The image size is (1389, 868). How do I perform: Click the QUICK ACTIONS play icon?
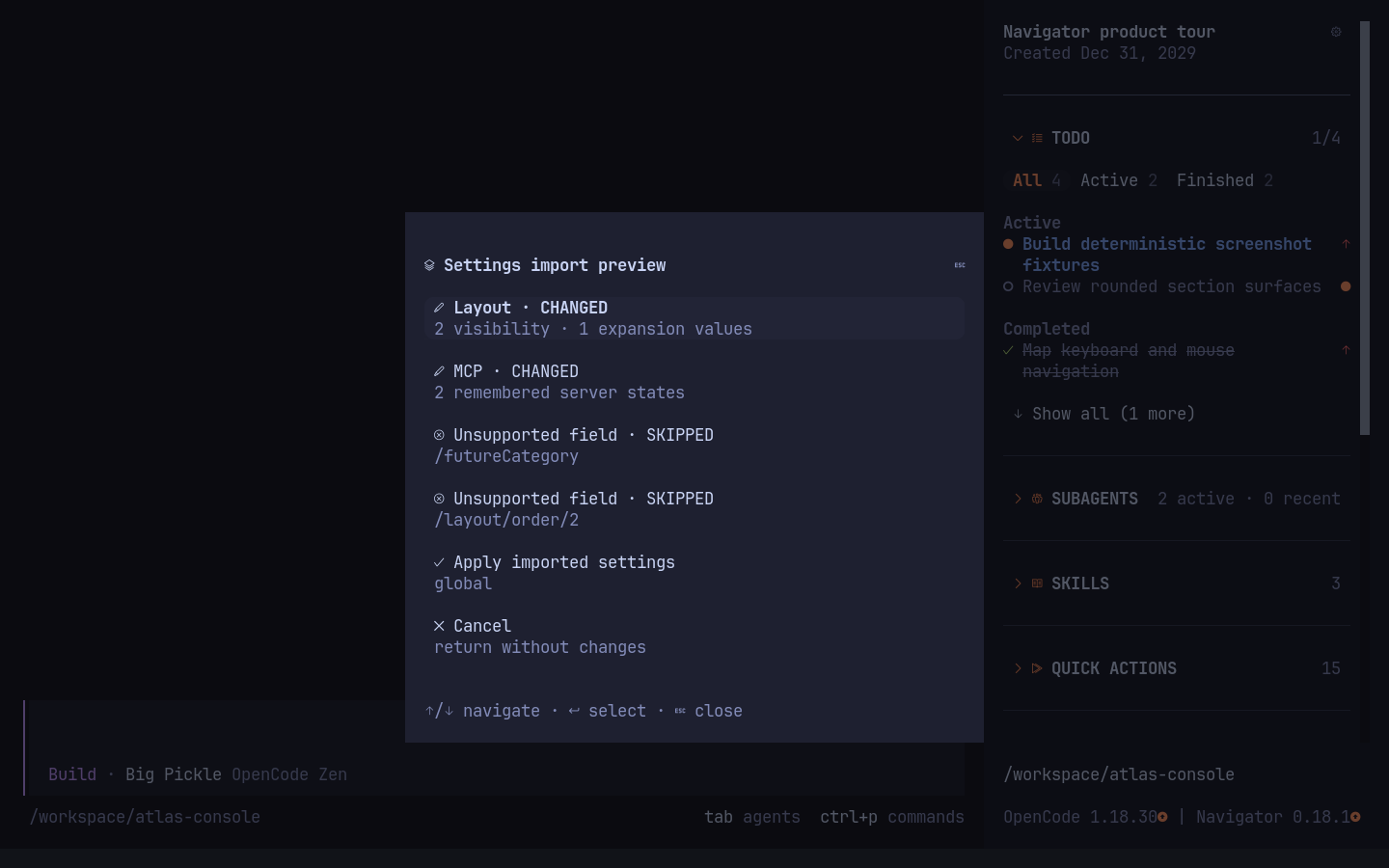click(1037, 668)
